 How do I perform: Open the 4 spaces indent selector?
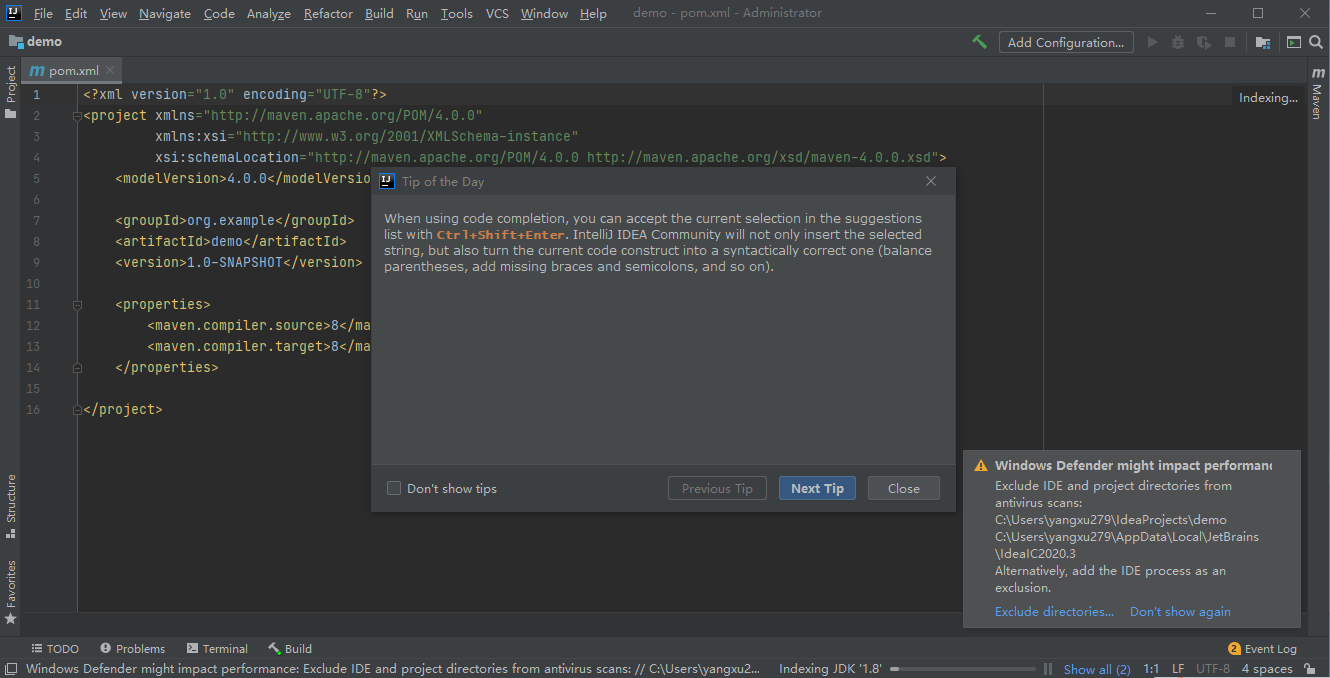1267,669
